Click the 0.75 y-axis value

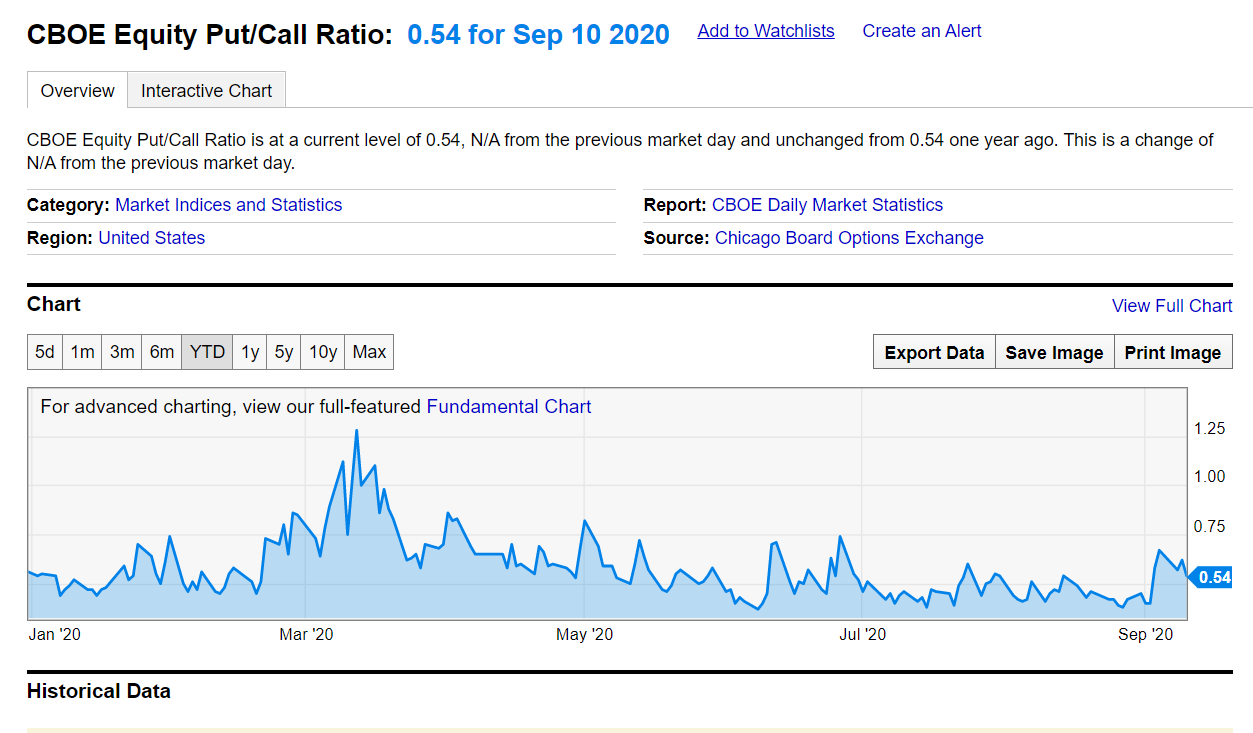pyautogui.click(x=1210, y=526)
